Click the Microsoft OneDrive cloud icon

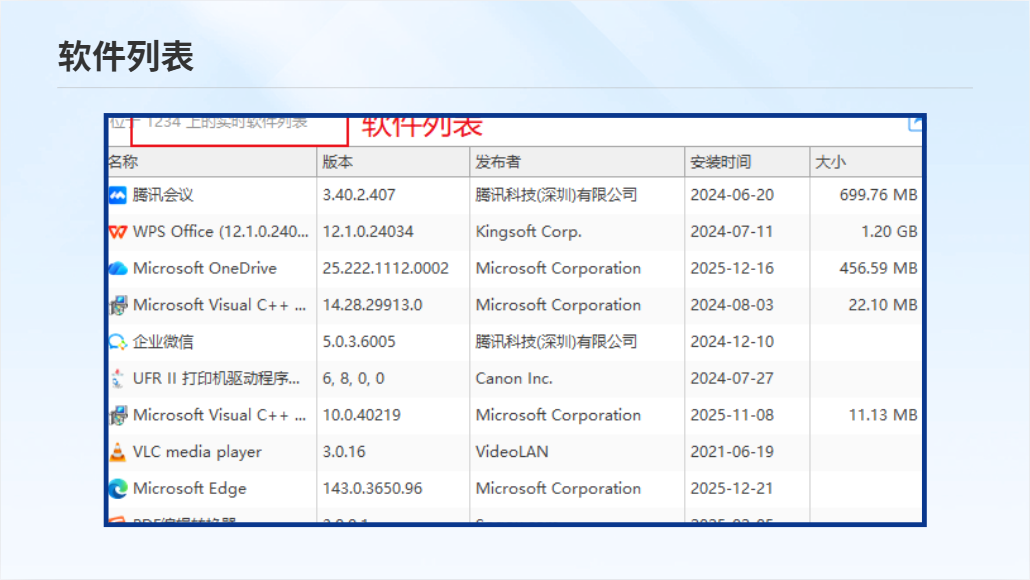118,269
